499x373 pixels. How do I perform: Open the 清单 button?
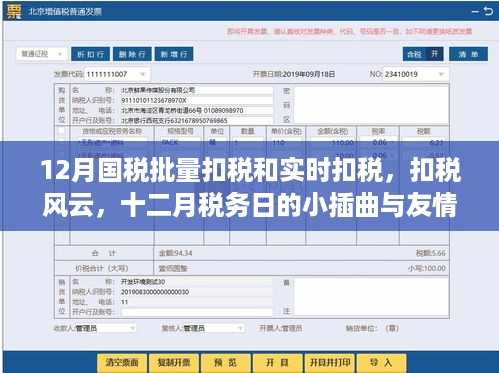(x=468, y=54)
